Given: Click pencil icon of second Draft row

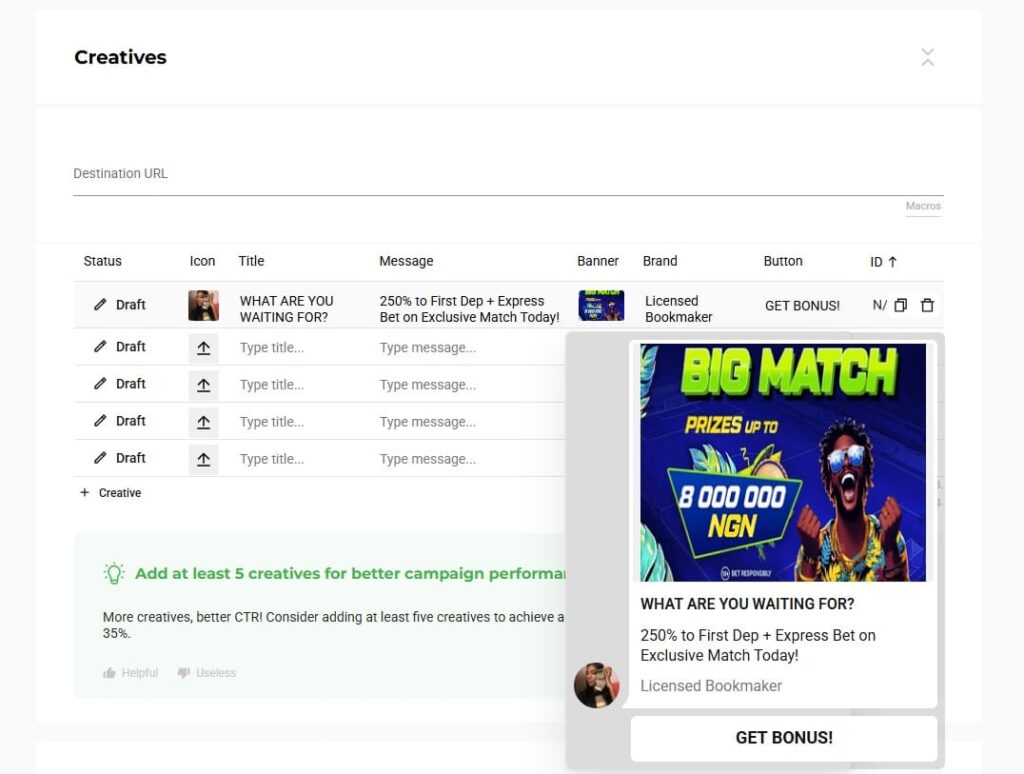Looking at the screenshot, I should click(x=100, y=346).
